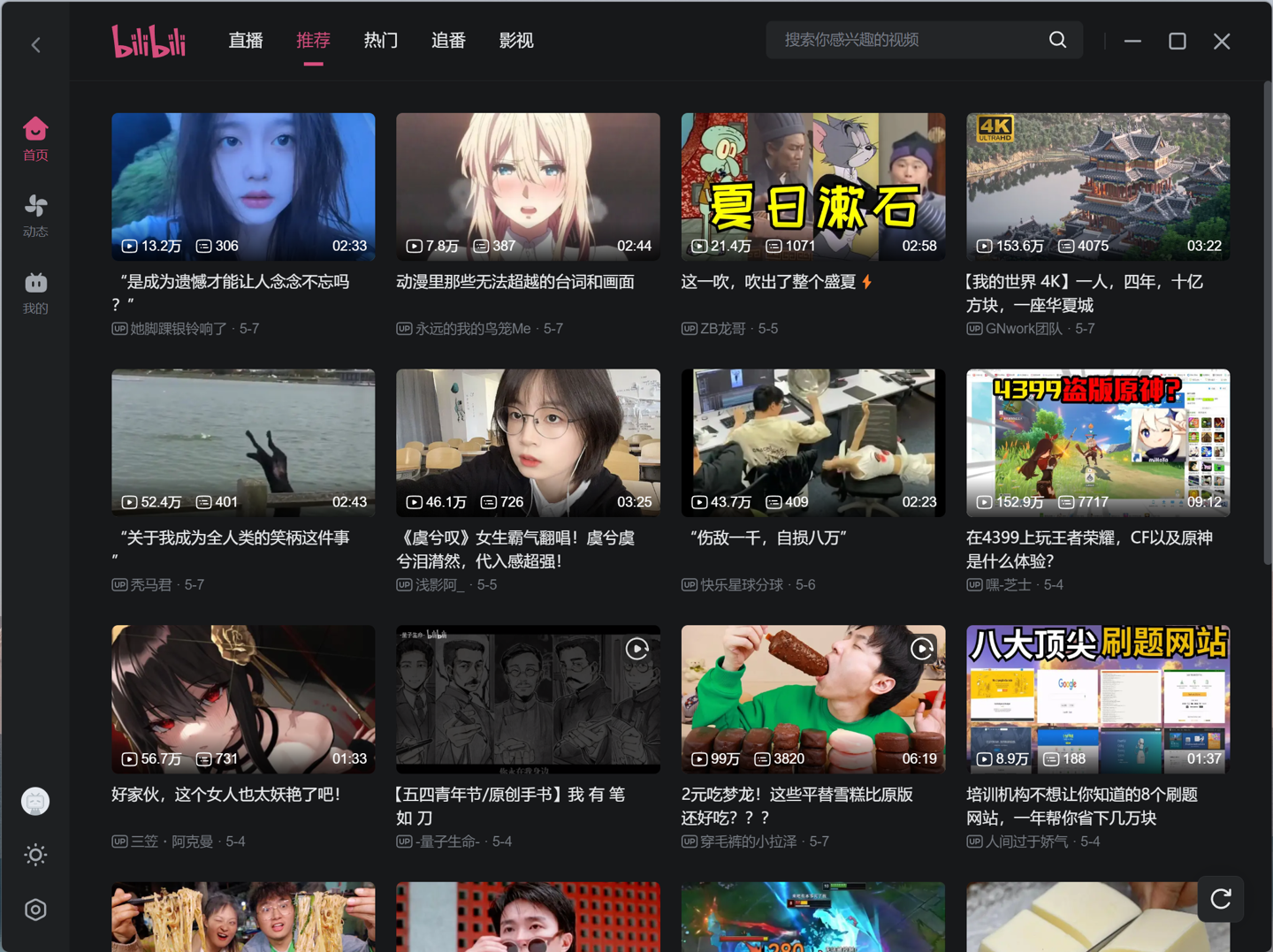This screenshot has height=952, width=1273.
Task: Click the search magnifier icon
Action: (1057, 40)
